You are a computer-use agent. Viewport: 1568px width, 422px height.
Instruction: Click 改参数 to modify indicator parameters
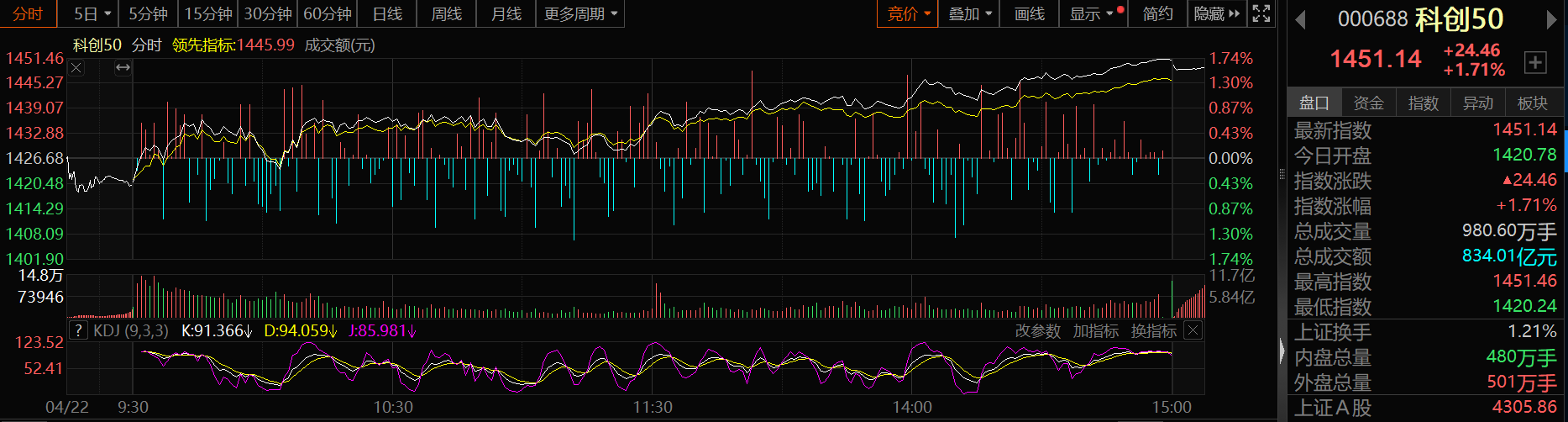pyautogui.click(x=1037, y=331)
